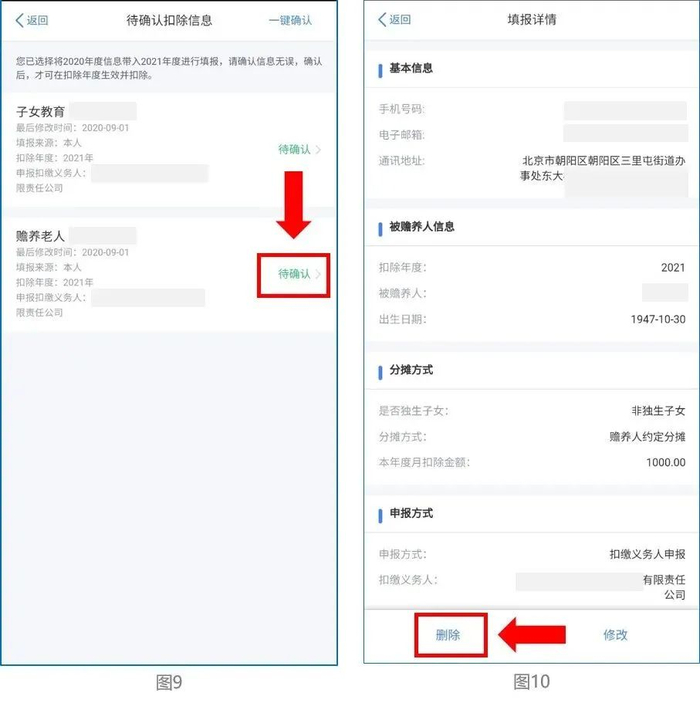The height and width of the screenshot is (703, 700).
Task: Select the 分摊方式 section header
Action: click(411, 370)
